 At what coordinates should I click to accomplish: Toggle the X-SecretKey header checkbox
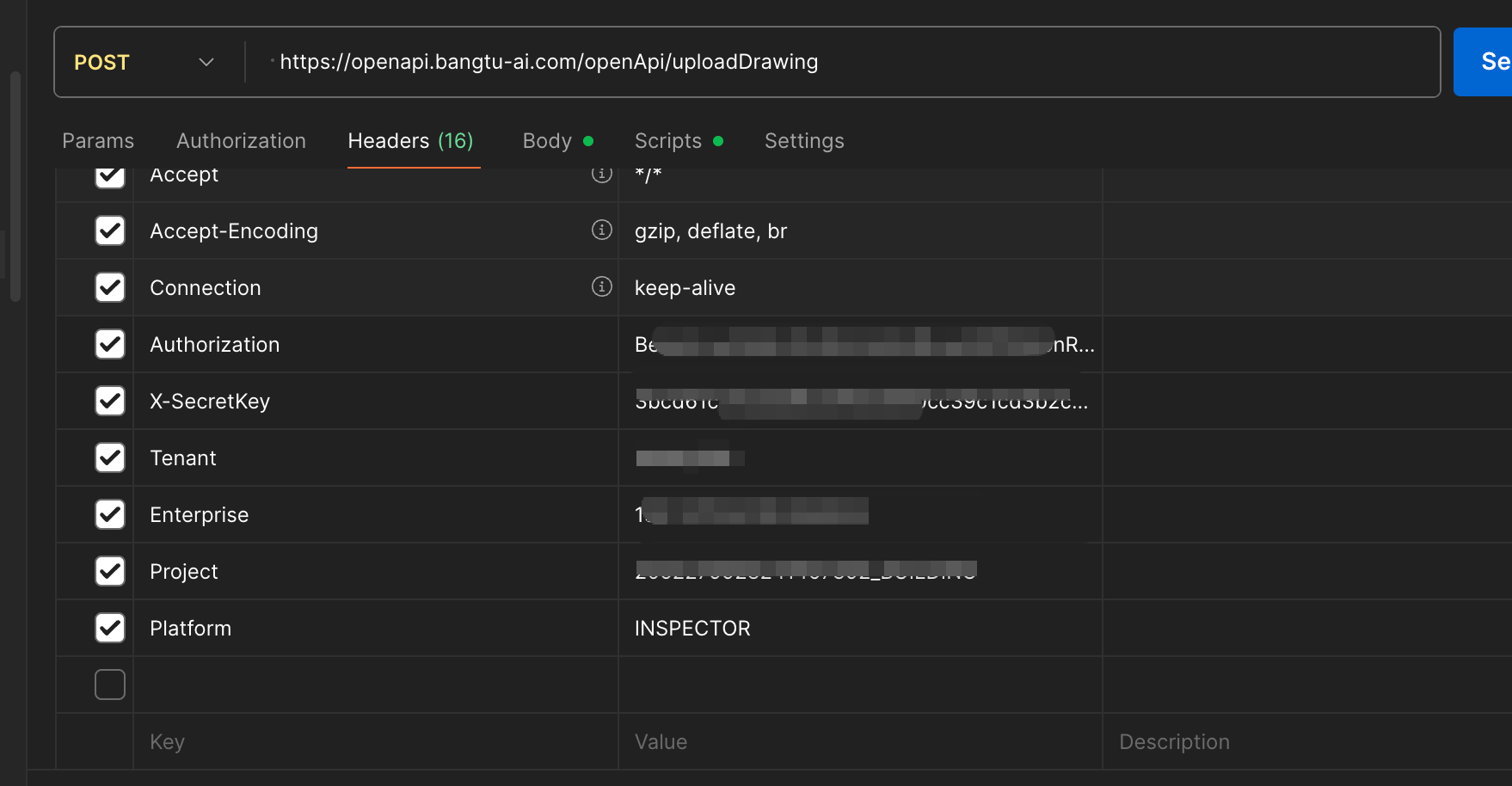(110, 401)
